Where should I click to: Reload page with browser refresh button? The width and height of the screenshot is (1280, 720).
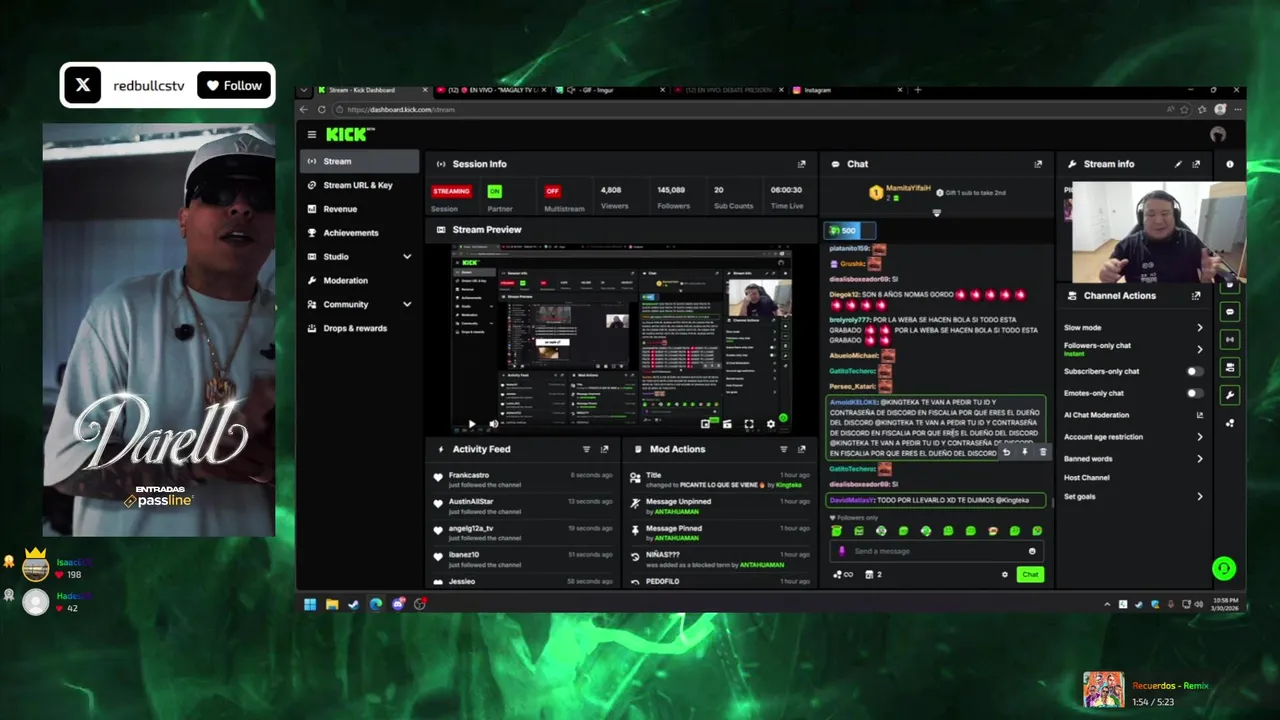pyautogui.click(x=321, y=109)
